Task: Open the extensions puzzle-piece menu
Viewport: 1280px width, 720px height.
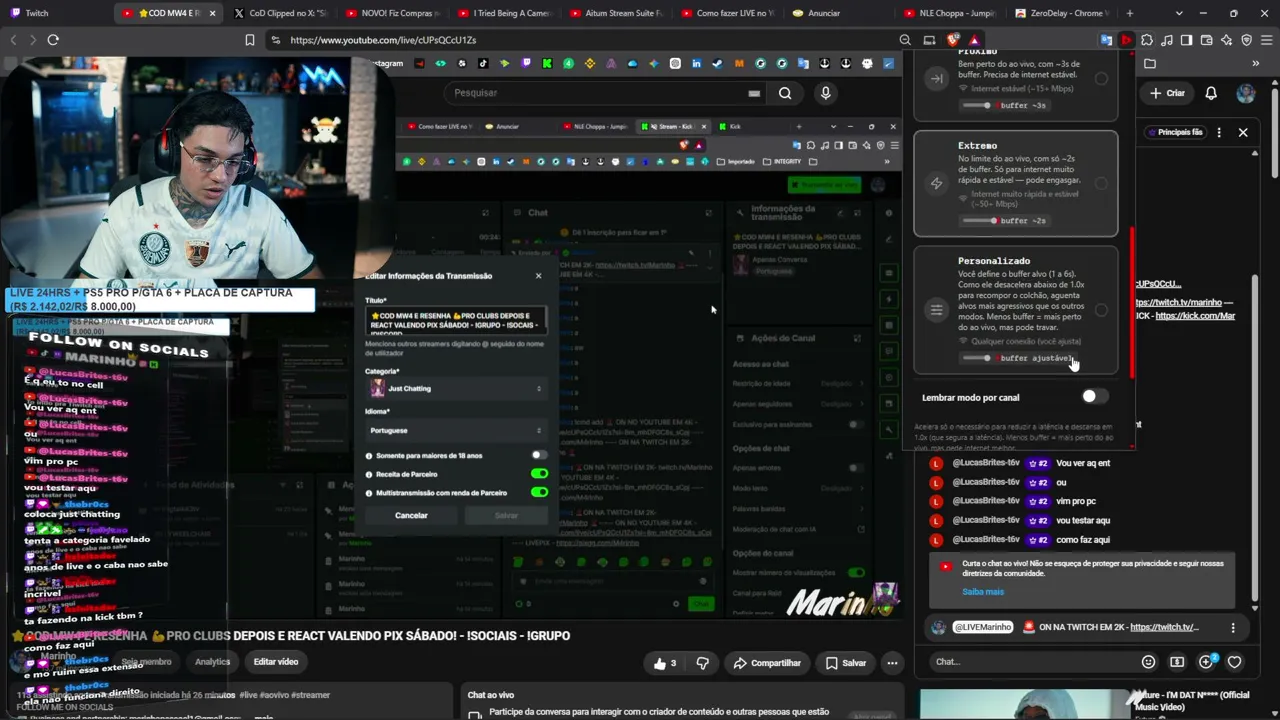Action: pyautogui.click(x=1146, y=40)
